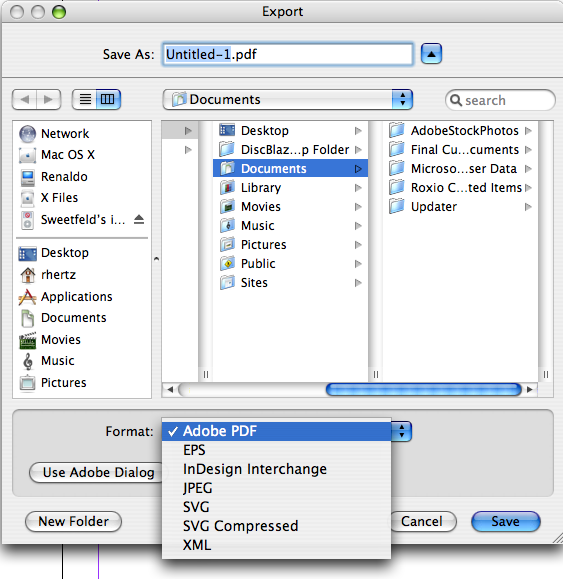Click the horizontal scrollbar thumb

point(423,389)
